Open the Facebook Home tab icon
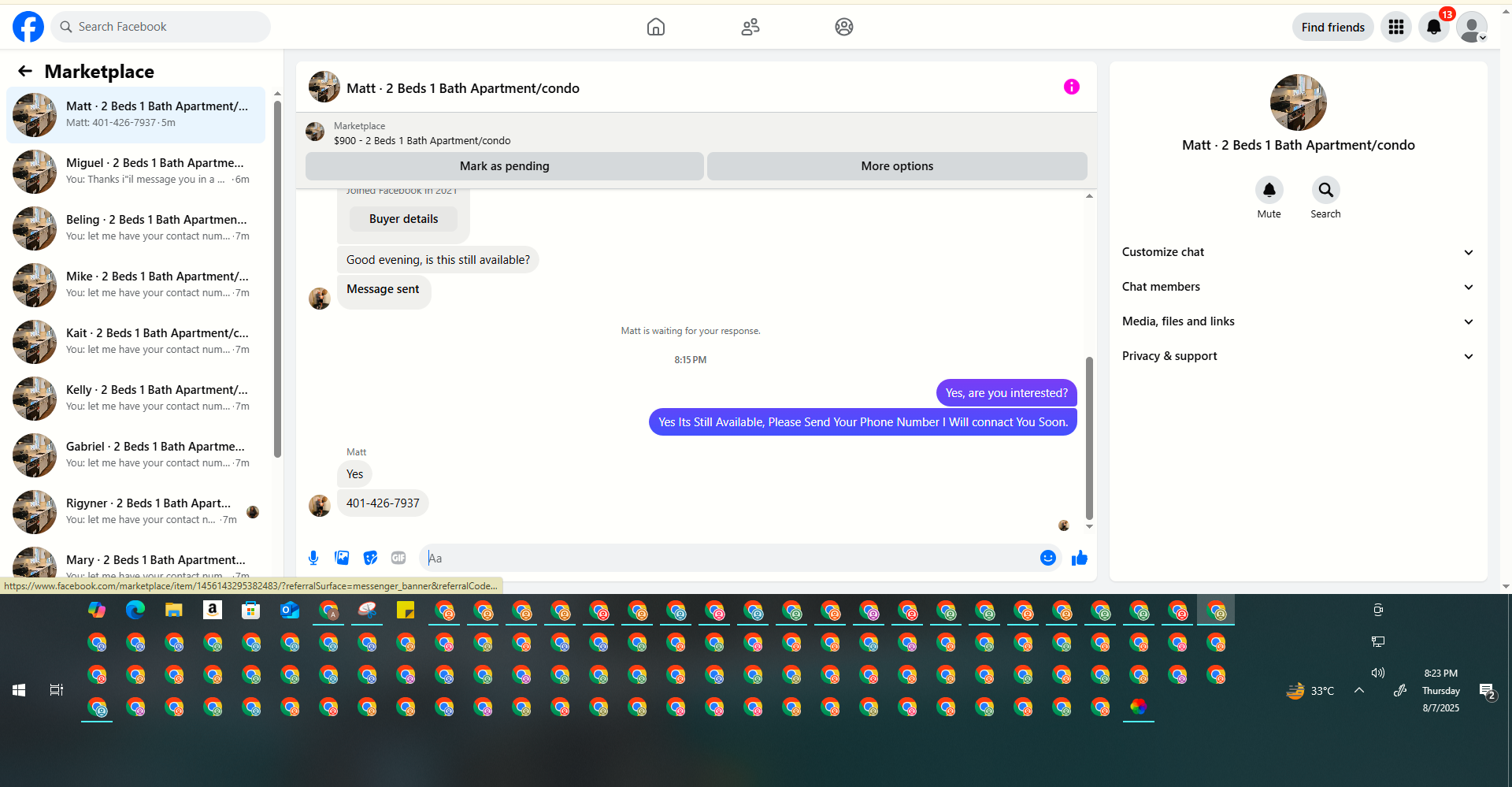Image resolution: width=1512 pixels, height=787 pixels. 656,27
